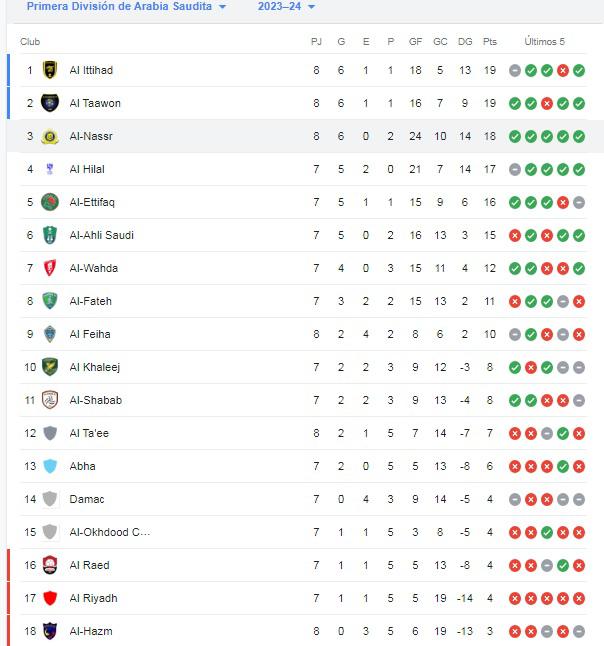Click the Abha club crest
Screen dimensions: 604x646
click(x=50, y=466)
